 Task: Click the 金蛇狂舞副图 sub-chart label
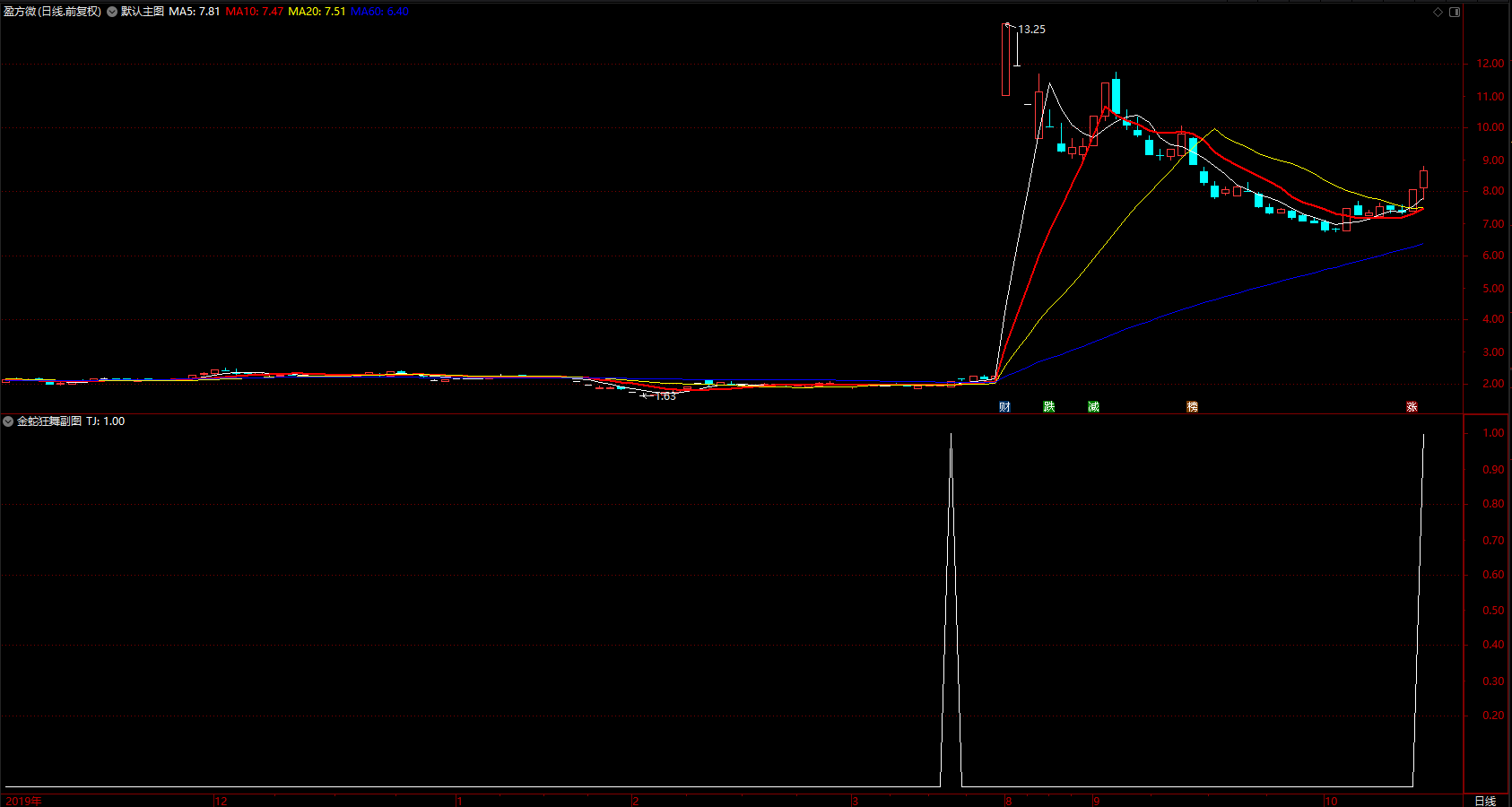click(49, 421)
